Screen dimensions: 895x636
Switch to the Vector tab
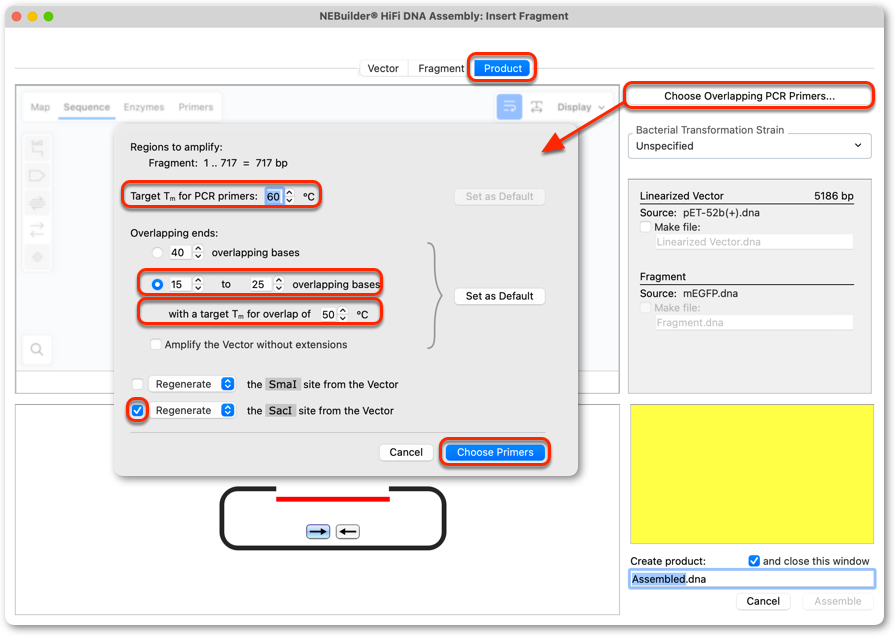pos(383,68)
